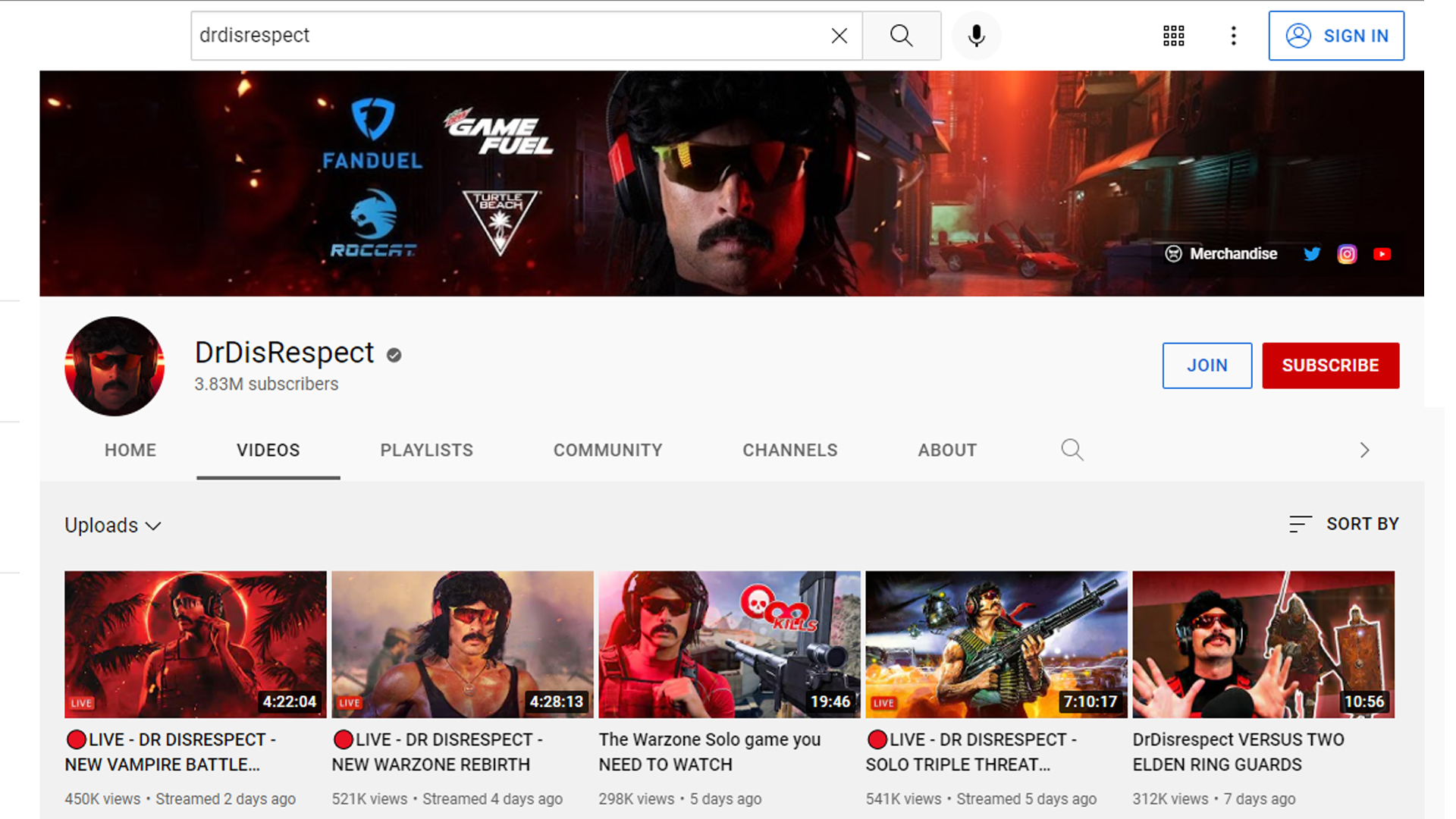
Task: Click the DrDisRespect channel name
Action: [x=284, y=353]
